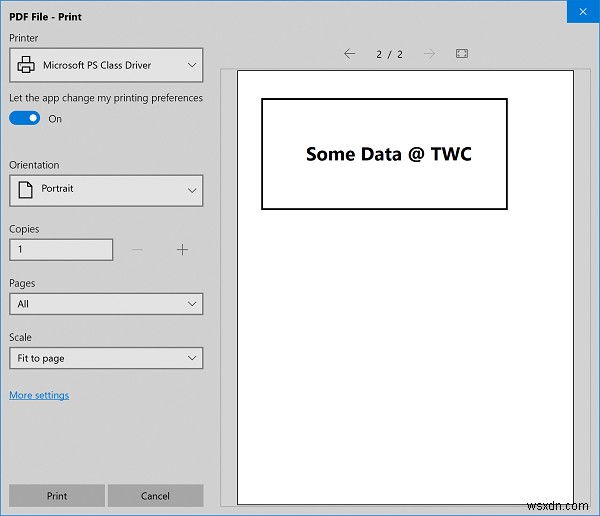The image size is (600, 516).
Task: Click the Cancel button
Action: click(x=155, y=496)
